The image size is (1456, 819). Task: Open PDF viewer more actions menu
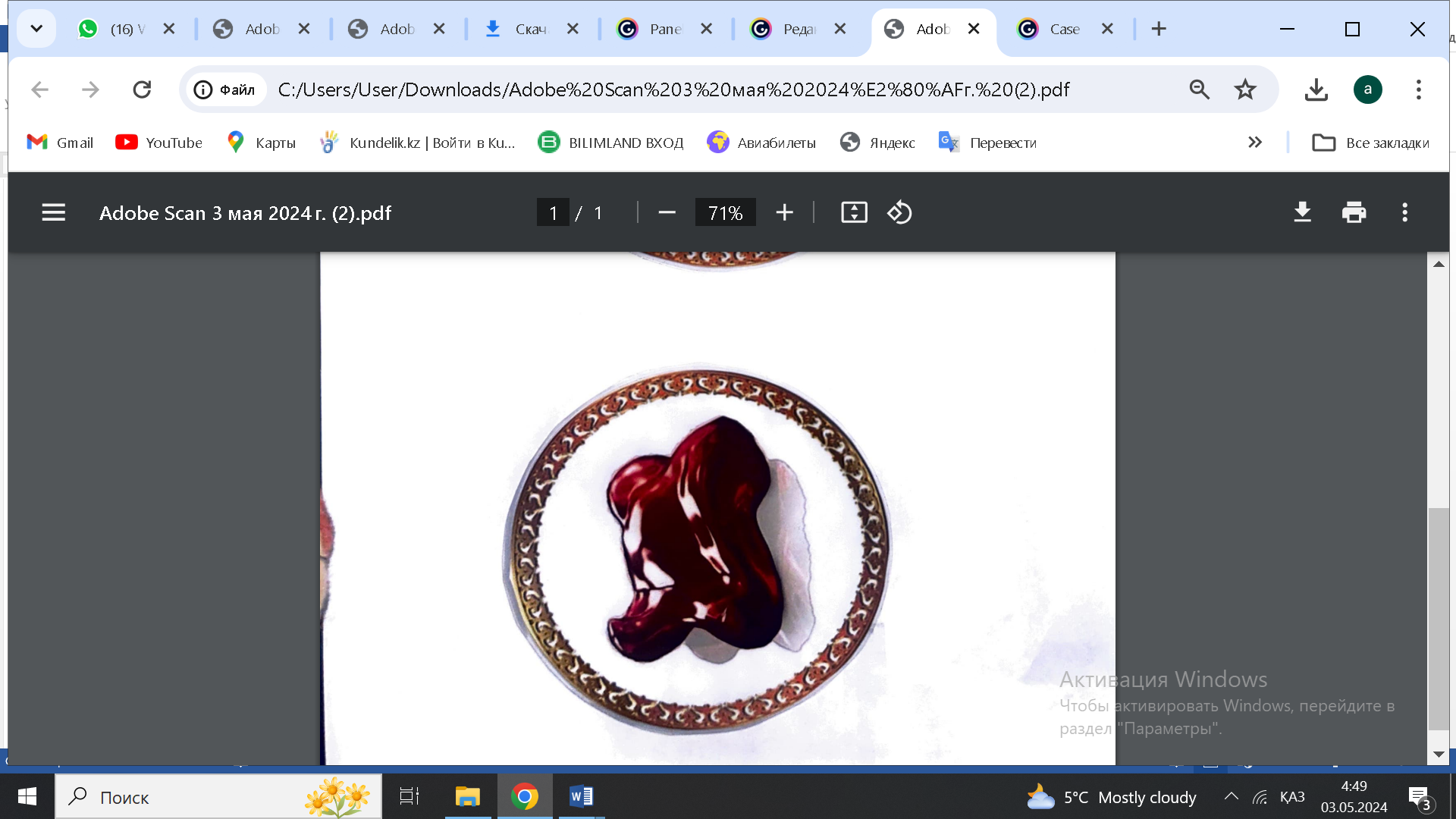1404,213
